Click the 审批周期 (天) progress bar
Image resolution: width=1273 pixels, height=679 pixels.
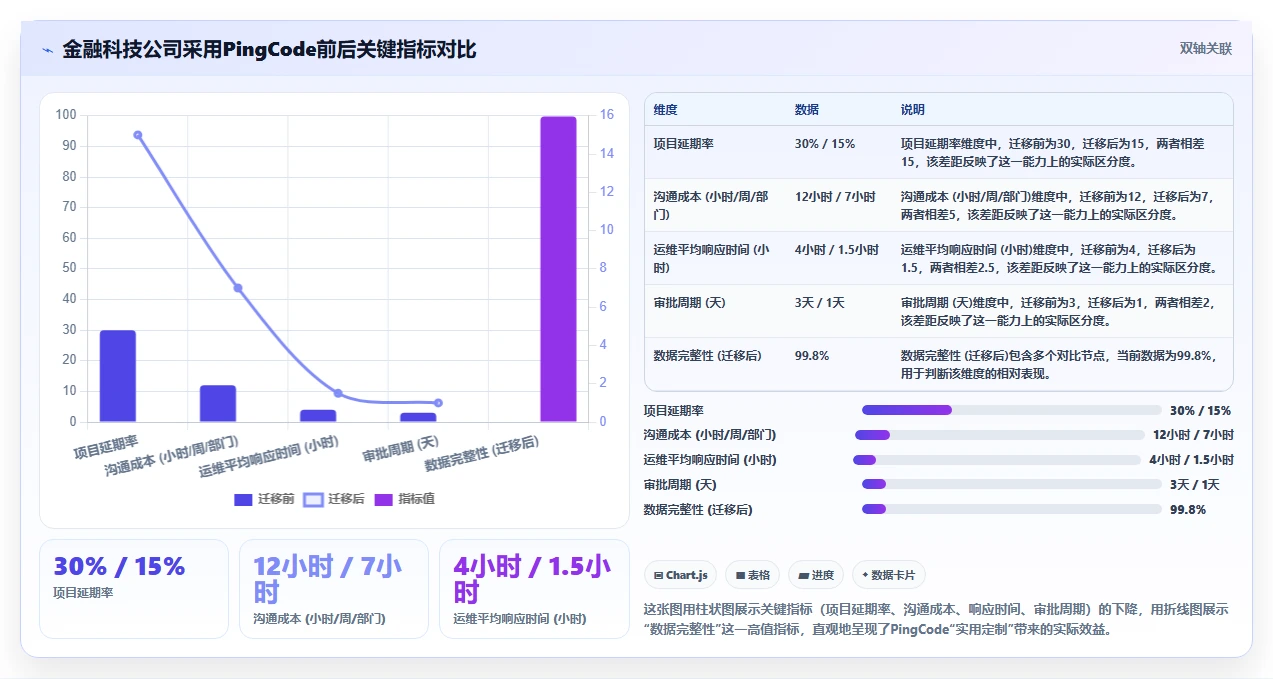tap(1012, 485)
